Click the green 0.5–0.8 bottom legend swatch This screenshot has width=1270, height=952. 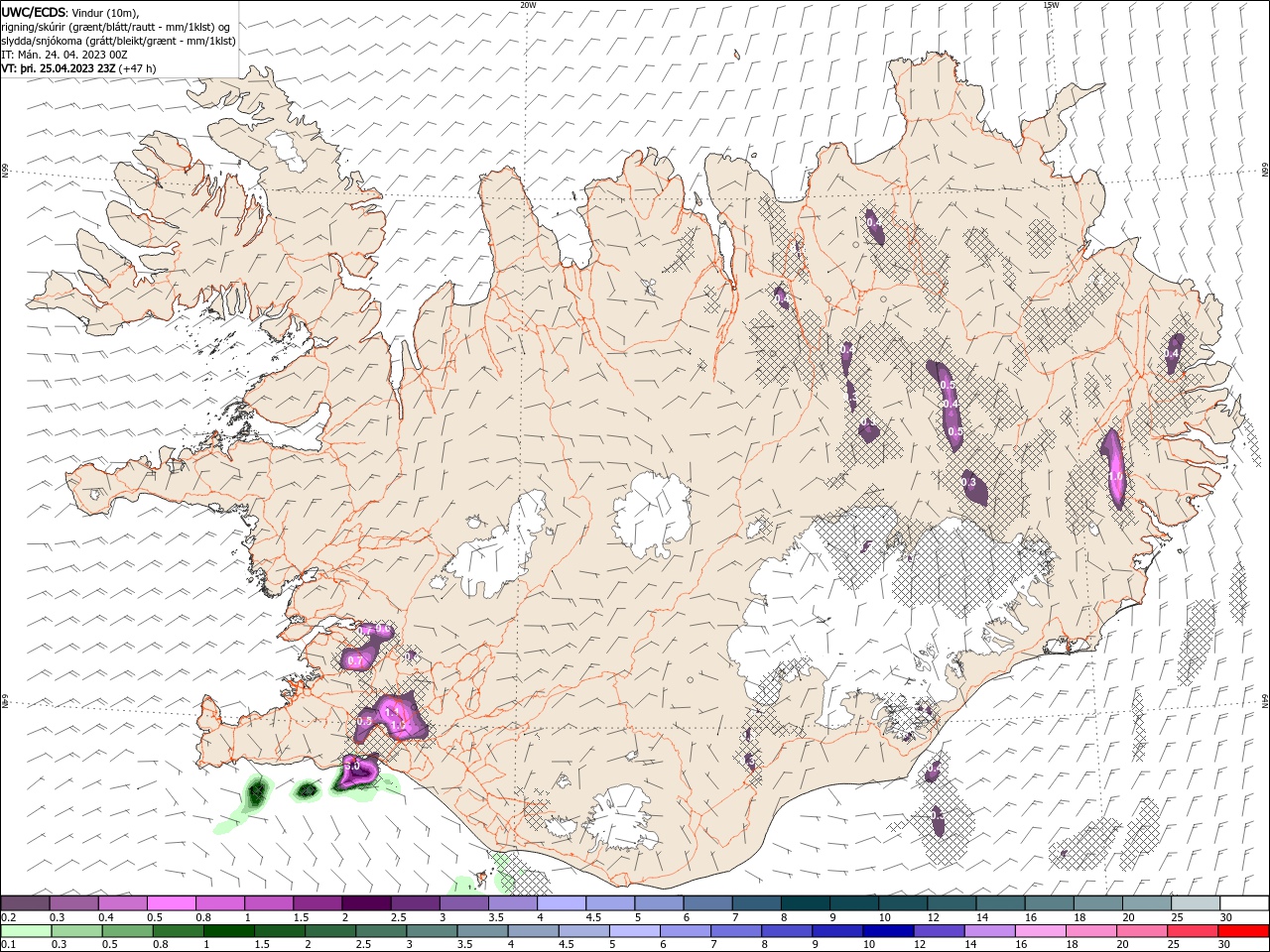coord(127,931)
